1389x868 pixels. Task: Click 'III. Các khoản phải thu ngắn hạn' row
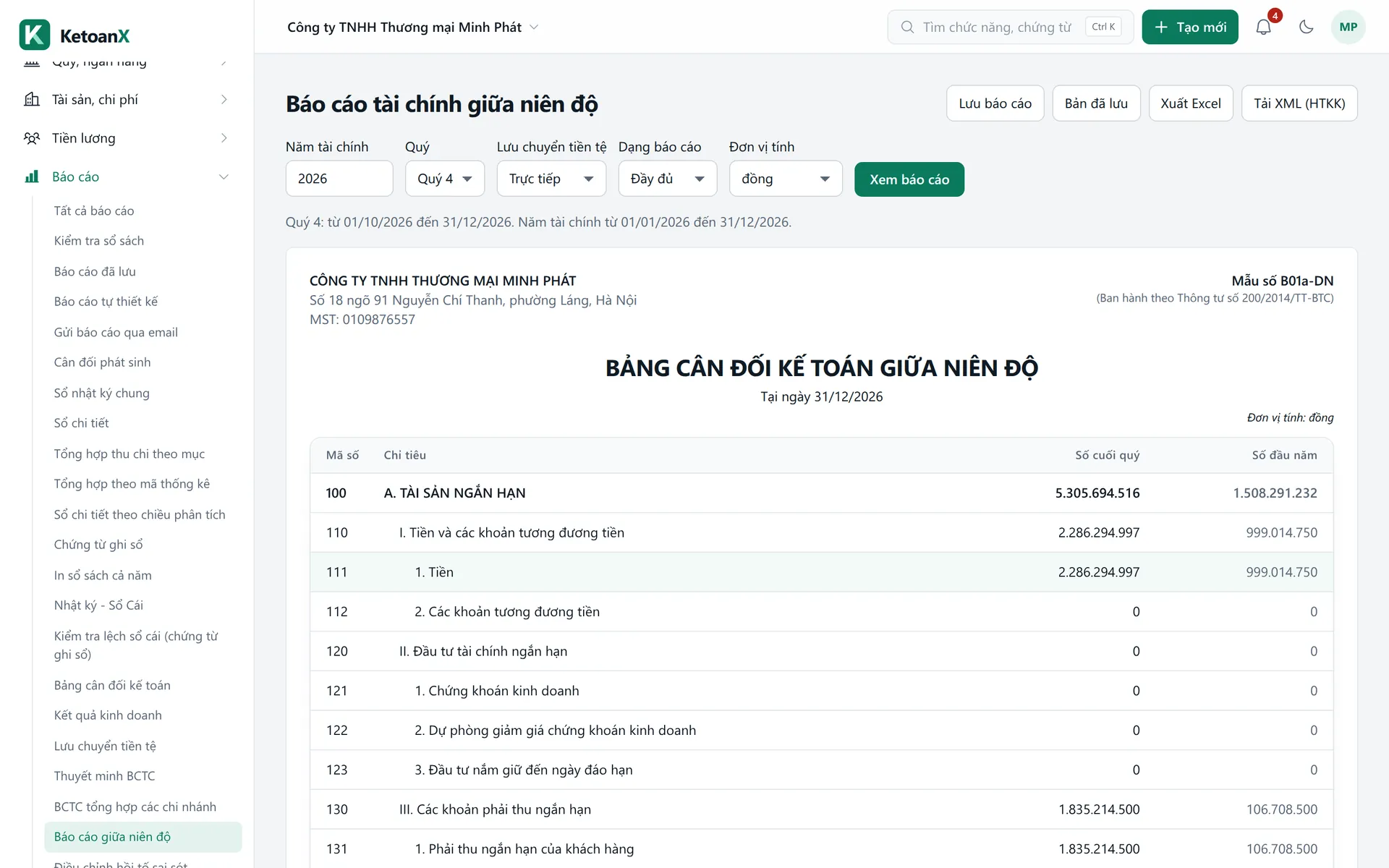821,809
